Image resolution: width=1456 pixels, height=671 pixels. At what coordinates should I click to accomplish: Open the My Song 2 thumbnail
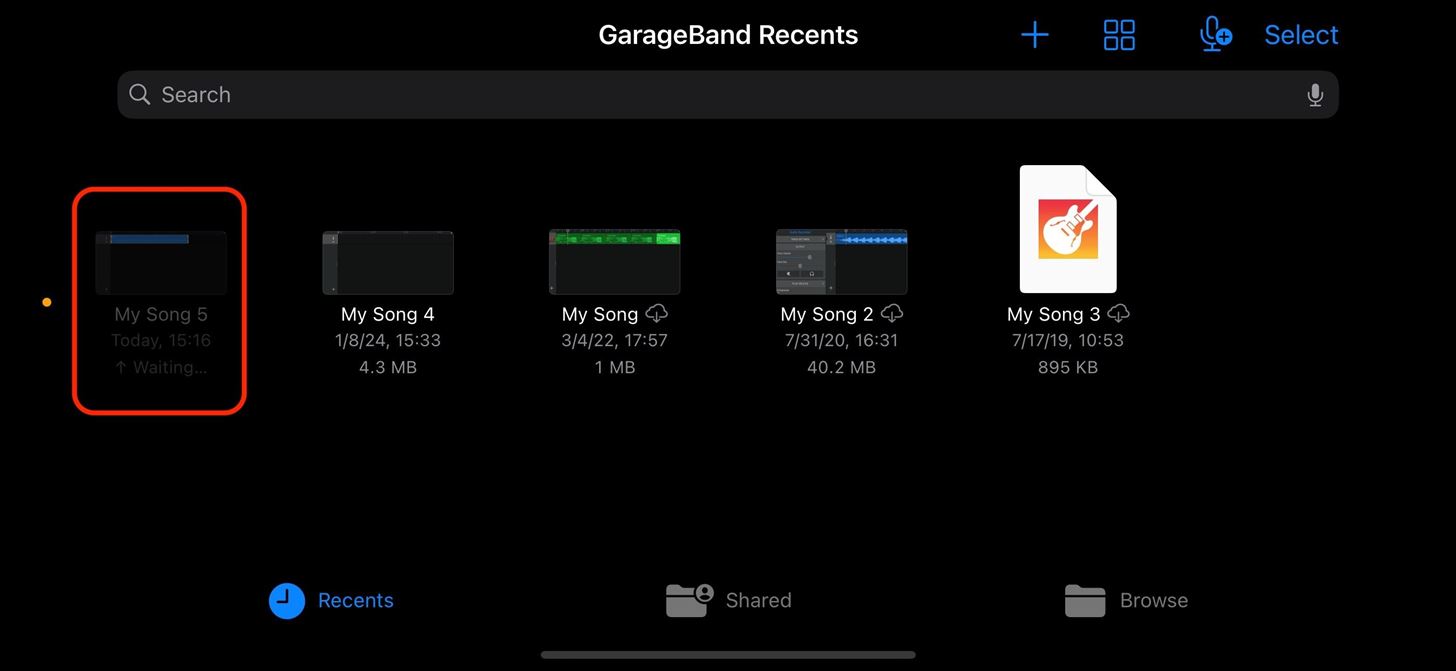(842, 263)
